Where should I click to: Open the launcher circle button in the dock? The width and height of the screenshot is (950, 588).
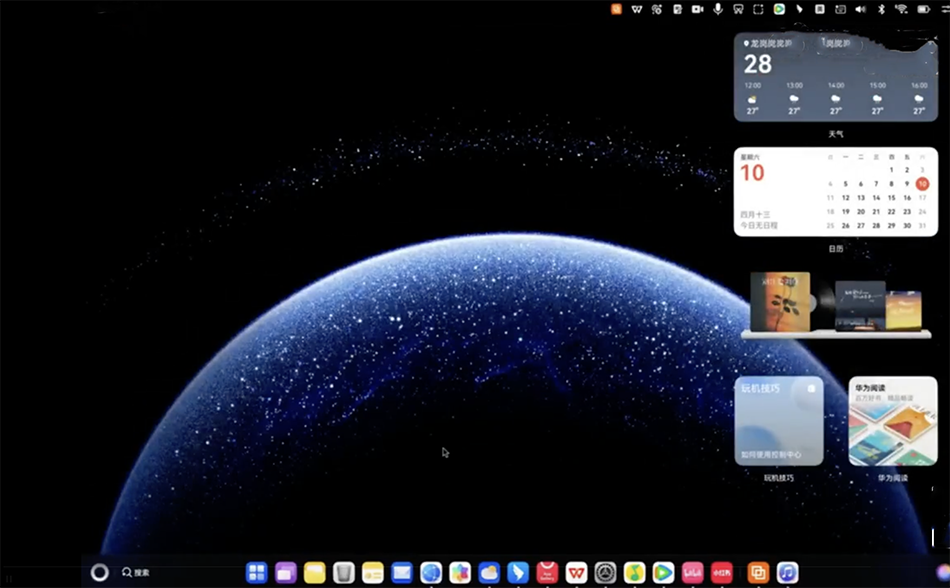coord(99,572)
